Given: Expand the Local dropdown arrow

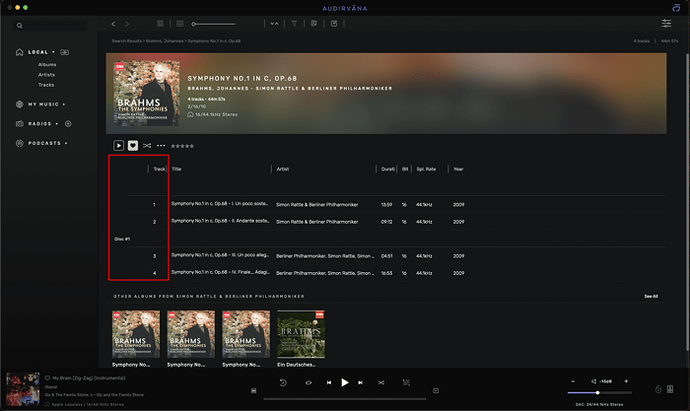Looking at the screenshot, I should (x=54, y=52).
